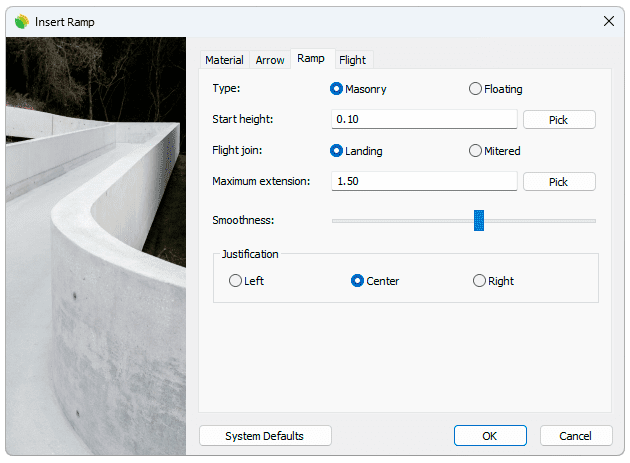630x463 pixels.
Task: Select the Ramp tab
Action: [311, 59]
